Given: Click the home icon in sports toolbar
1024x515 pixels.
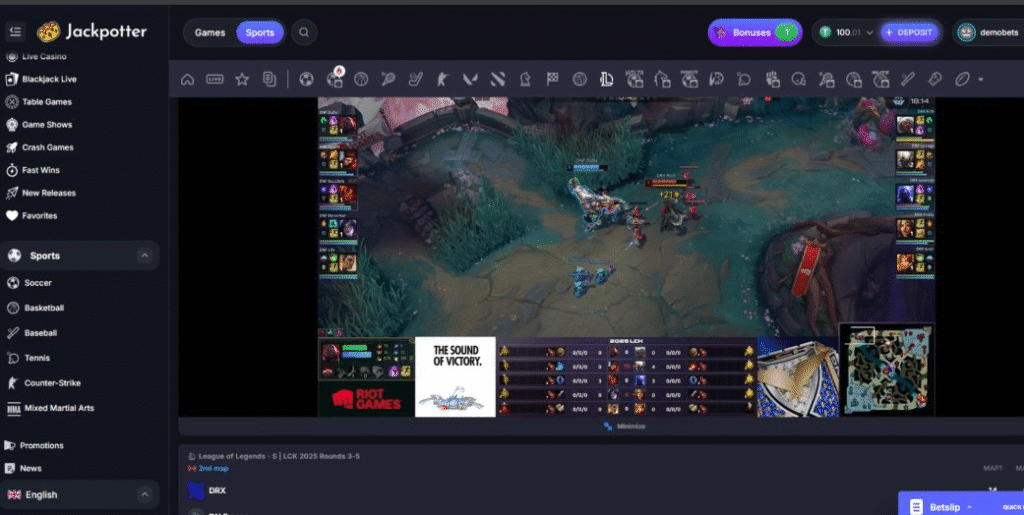Looking at the screenshot, I should coord(187,79).
